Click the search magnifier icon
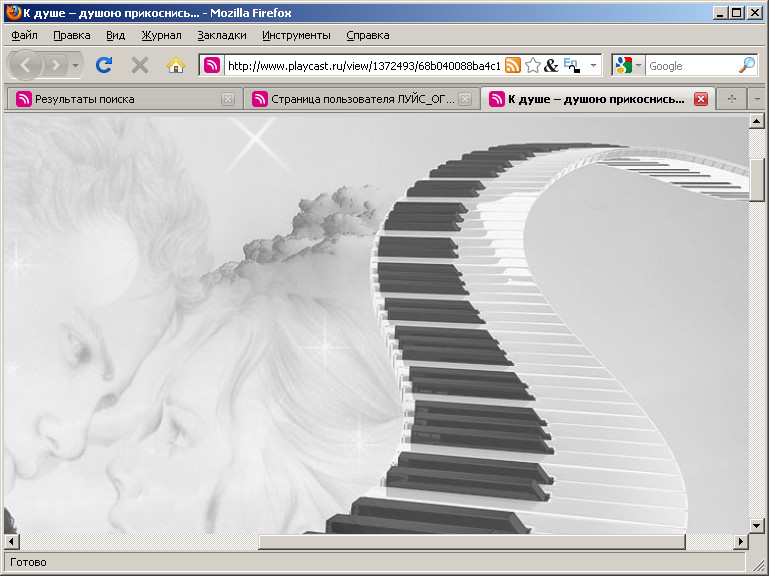769x576 pixels. pos(746,65)
